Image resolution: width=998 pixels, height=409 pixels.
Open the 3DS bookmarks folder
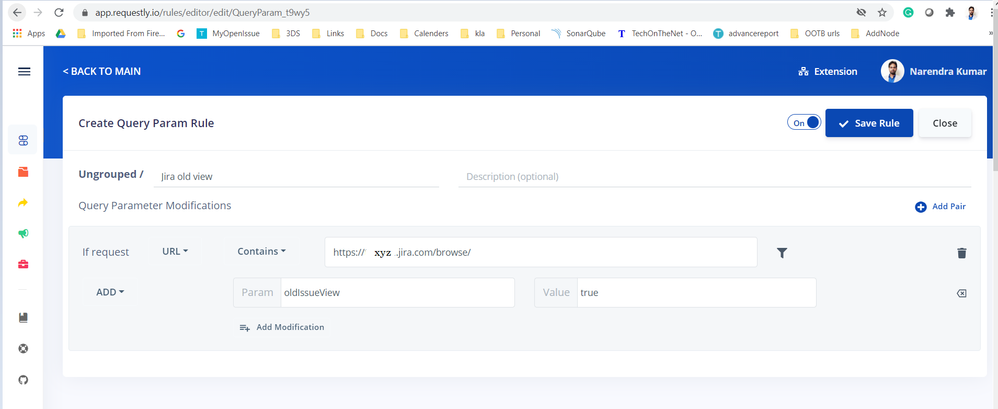coord(285,33)
